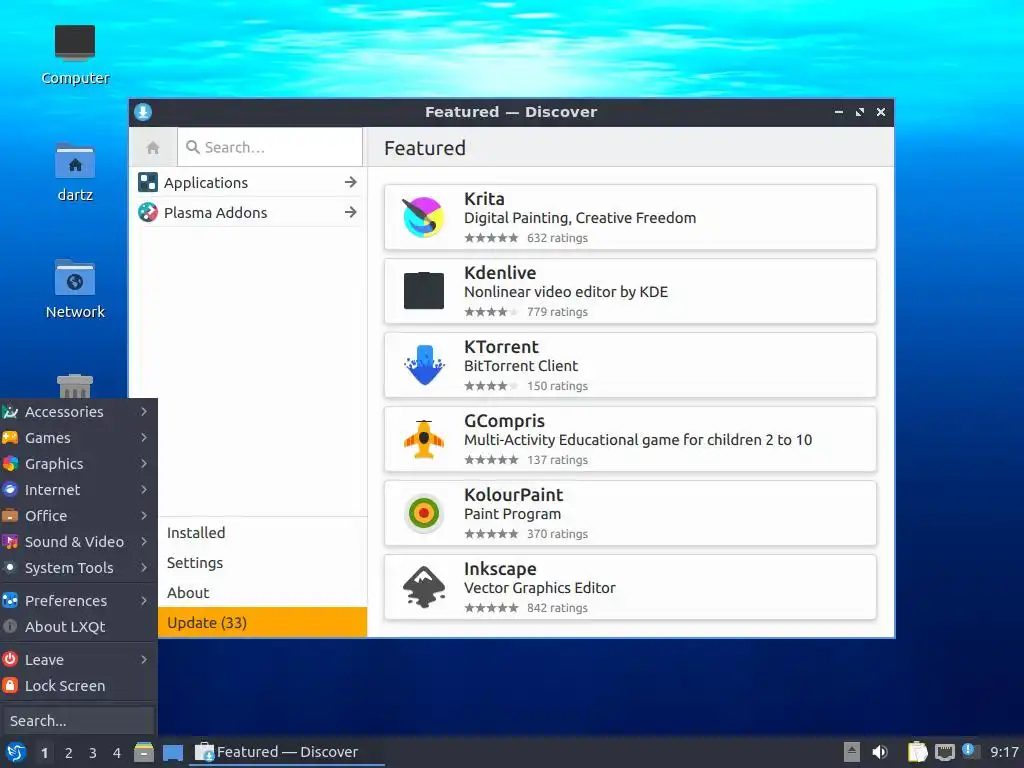Open the file manager taskbar launcher
This screenshot has height=768, width=1024.
point(144,752)
